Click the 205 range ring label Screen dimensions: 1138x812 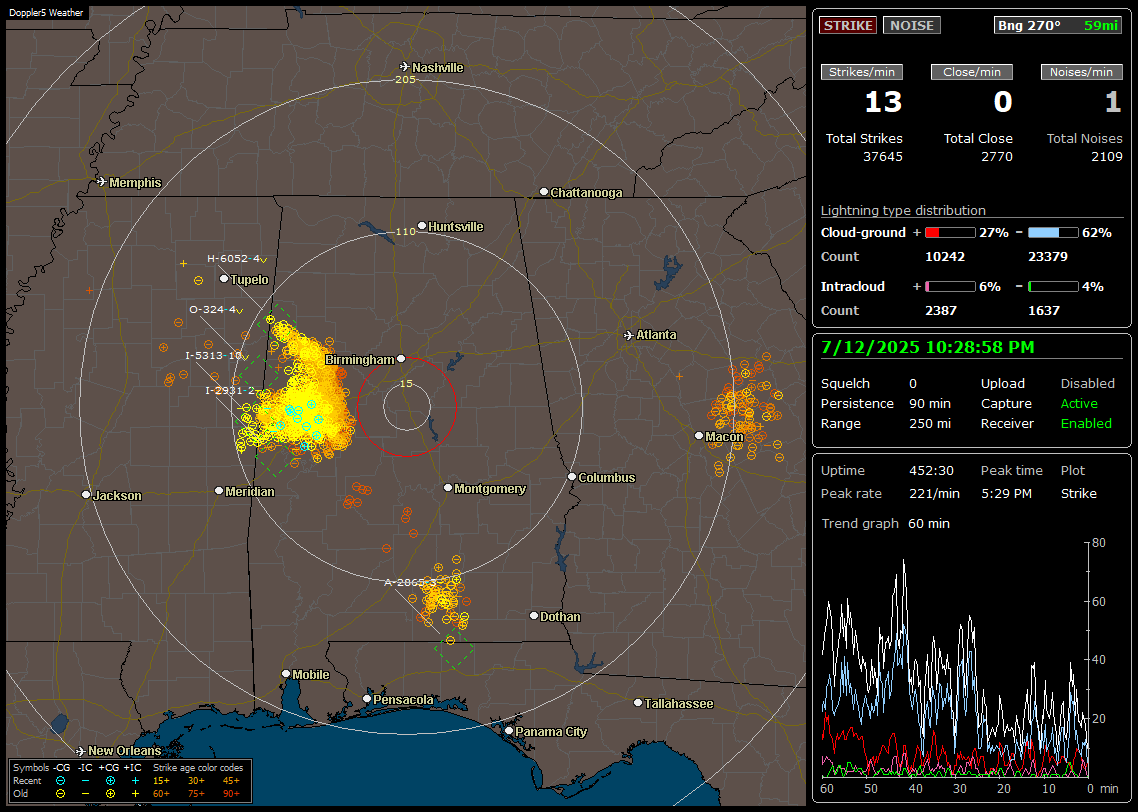click(405, 79)
